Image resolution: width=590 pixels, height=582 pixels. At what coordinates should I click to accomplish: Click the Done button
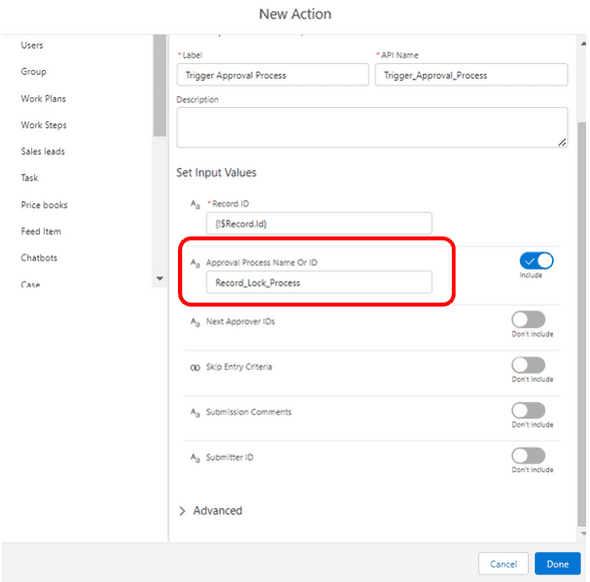557,564
